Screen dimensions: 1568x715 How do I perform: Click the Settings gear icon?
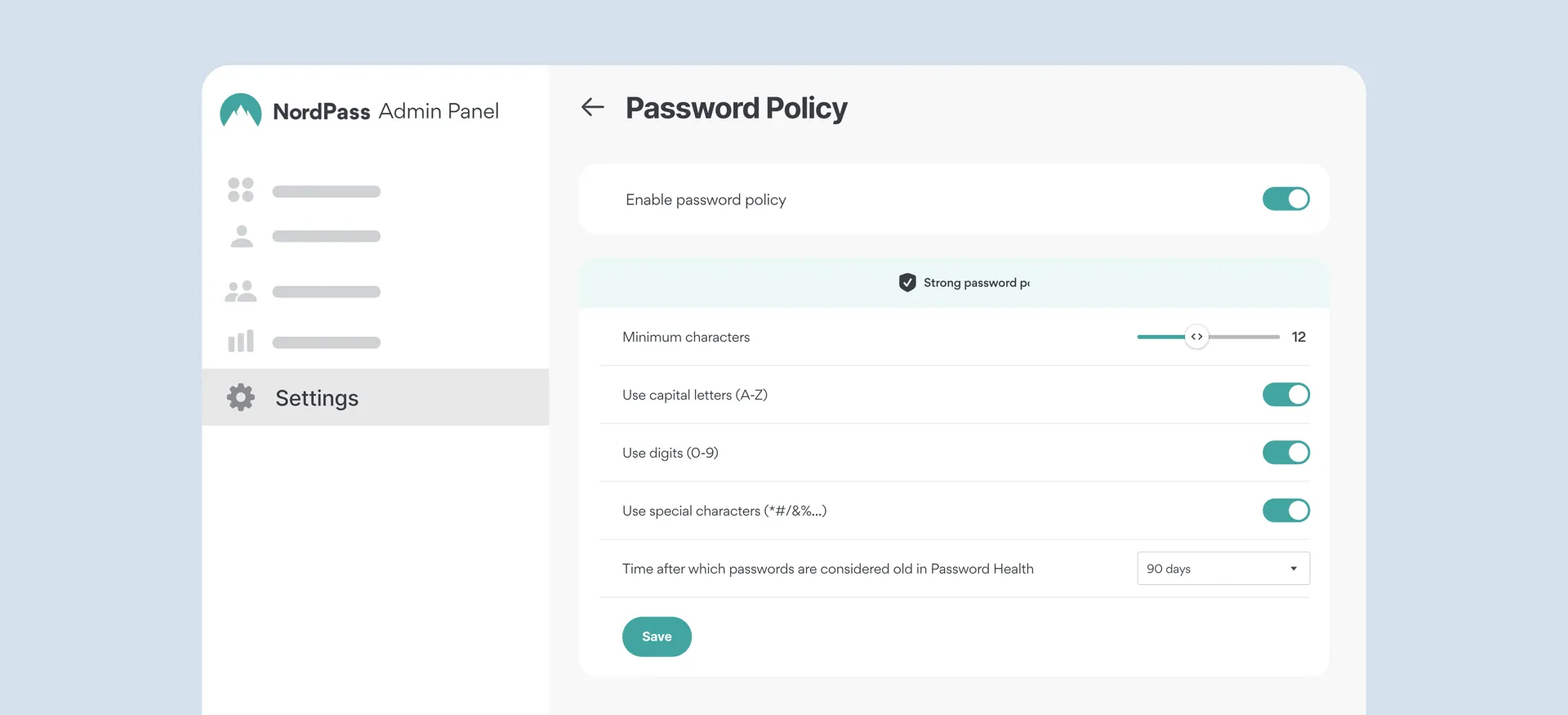(241, 397)
